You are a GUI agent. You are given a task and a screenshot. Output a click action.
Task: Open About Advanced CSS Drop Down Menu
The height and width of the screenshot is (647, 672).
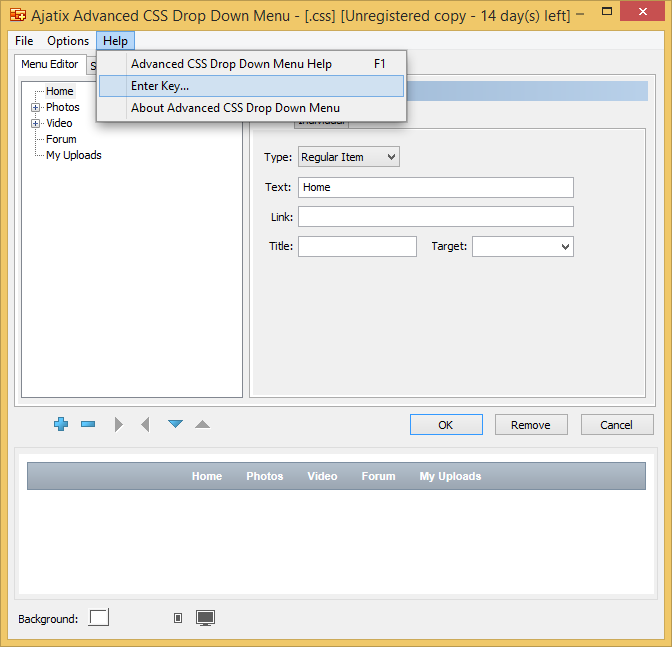(251, 108)
